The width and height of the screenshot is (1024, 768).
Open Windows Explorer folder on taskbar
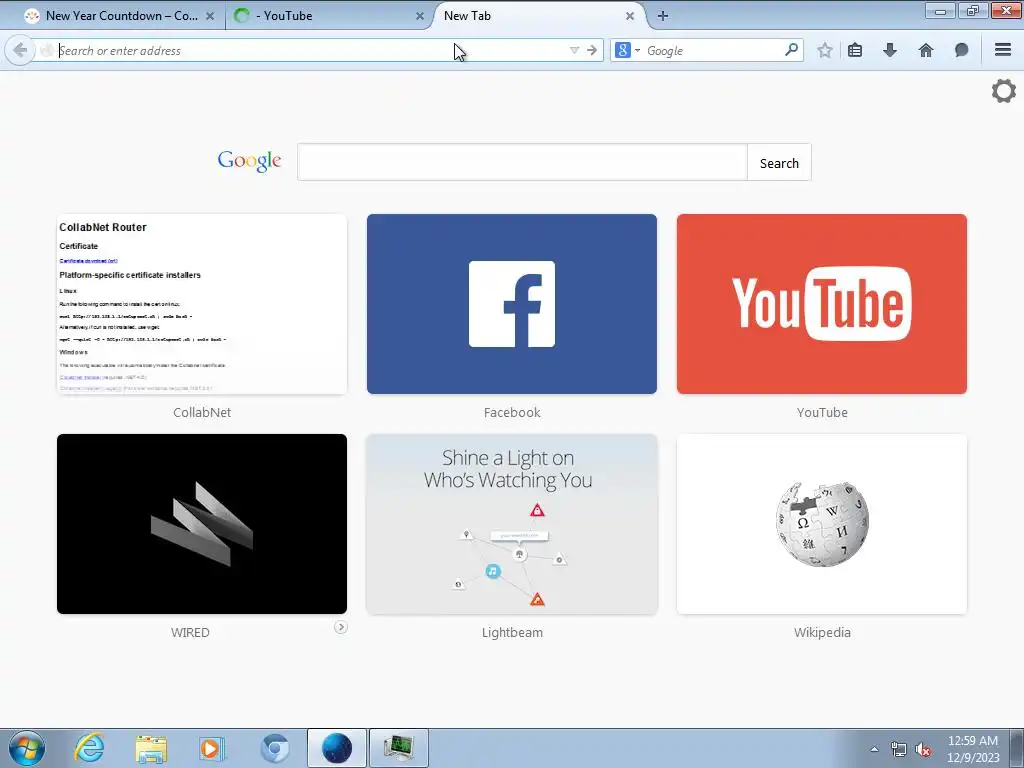[151, 748]
